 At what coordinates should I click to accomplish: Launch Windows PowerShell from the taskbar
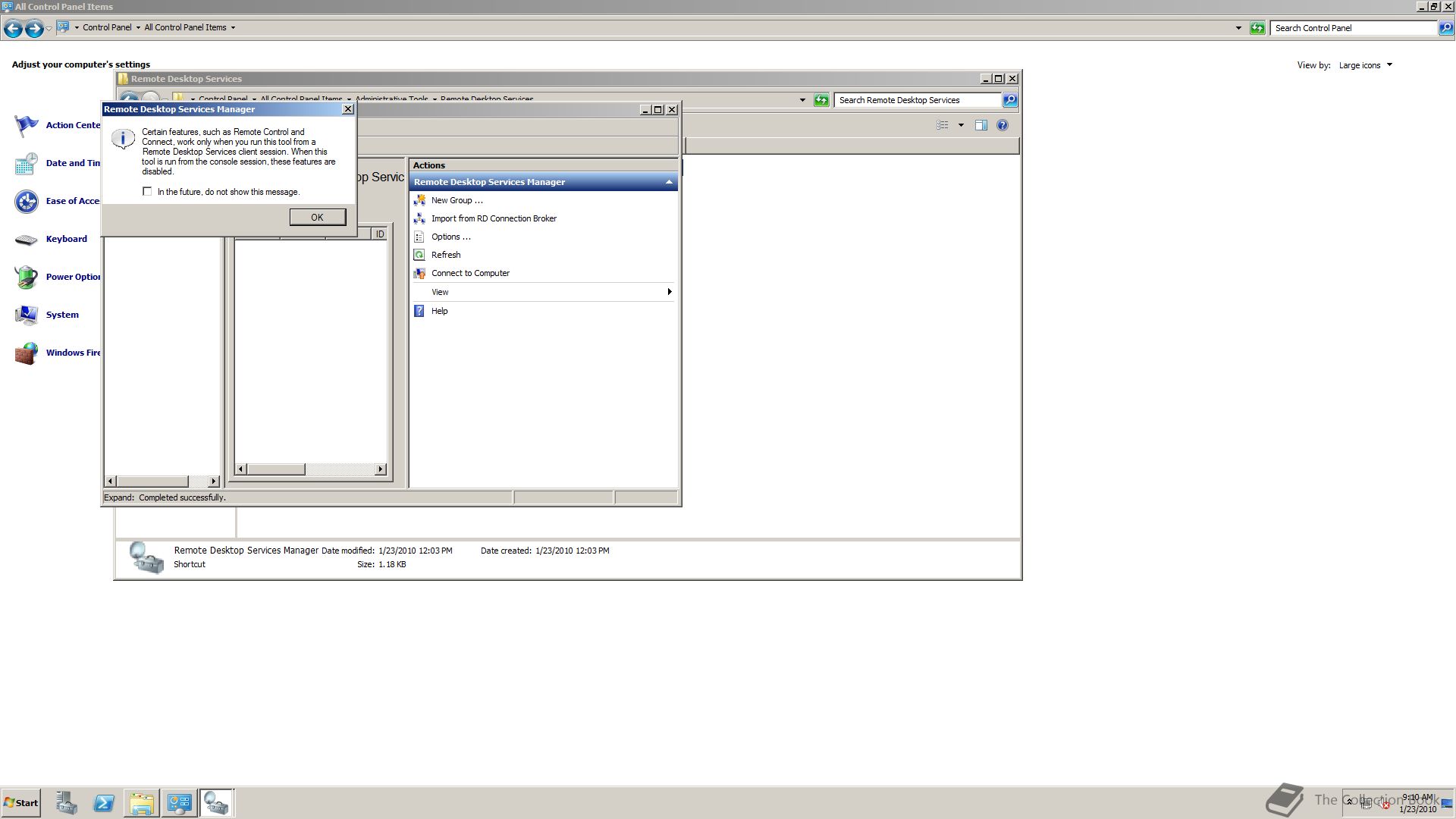click(x=104, y=803)
